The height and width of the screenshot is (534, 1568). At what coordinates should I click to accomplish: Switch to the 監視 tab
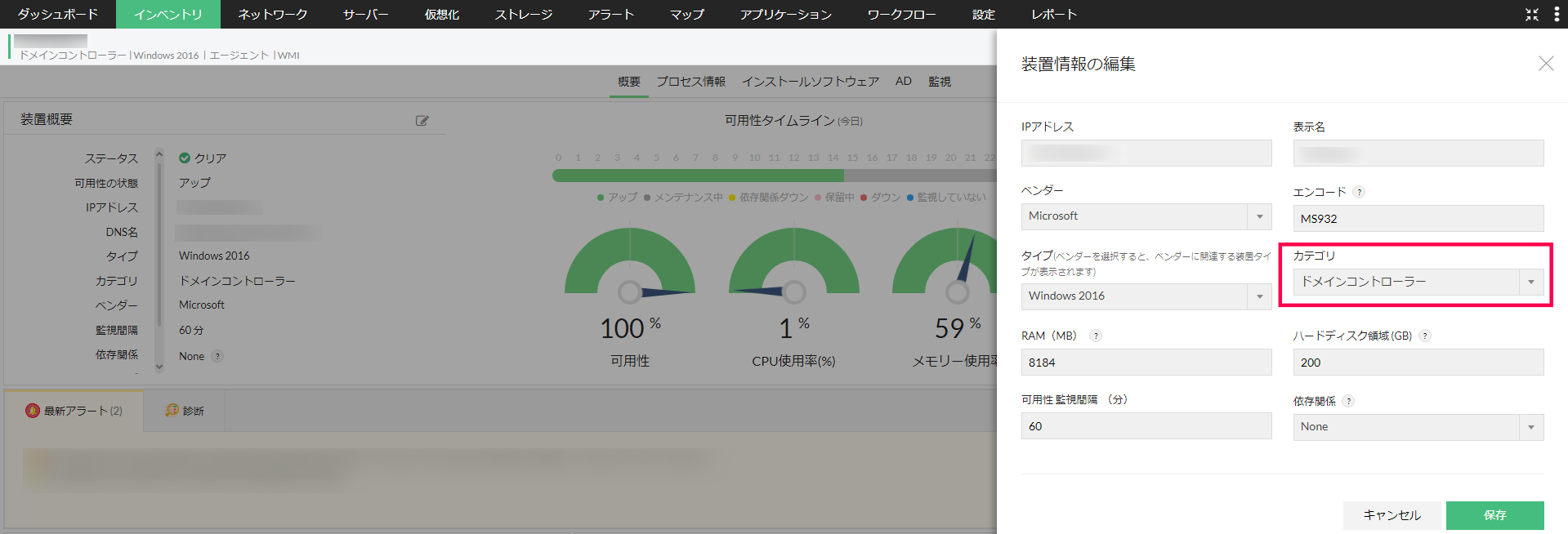[x=940, y=82]
